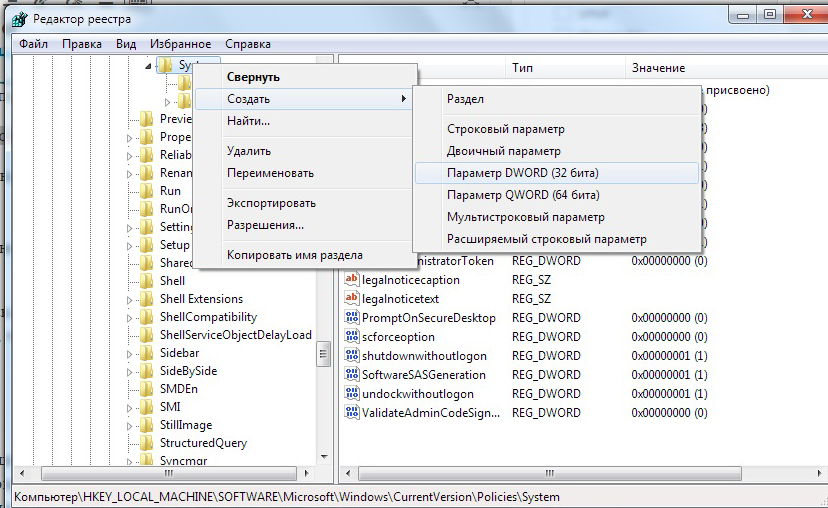Viewport: 828px width, 508px height.
Task: Click the SMI folder icon
Action: pos(147,406)
